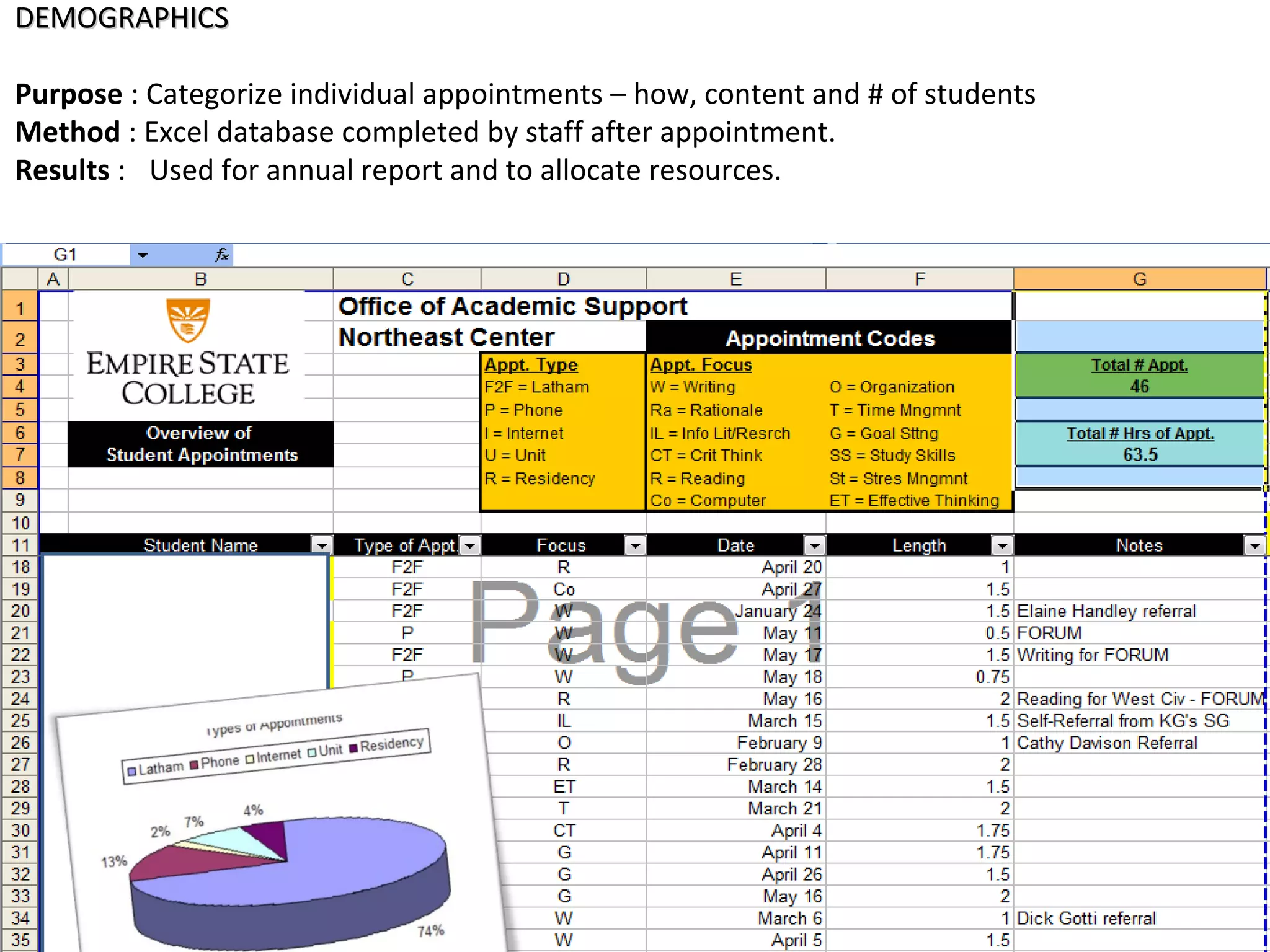The width and height of the screenshot is (1270, 952).
Task: Select row 18 header
Action: tap(20, 567)
